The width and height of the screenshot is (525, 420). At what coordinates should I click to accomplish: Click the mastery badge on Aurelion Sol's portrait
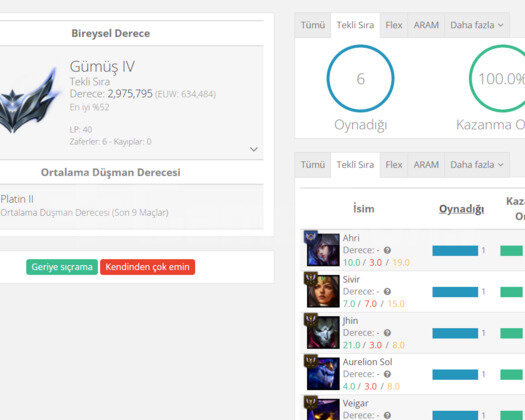(311, 361)
